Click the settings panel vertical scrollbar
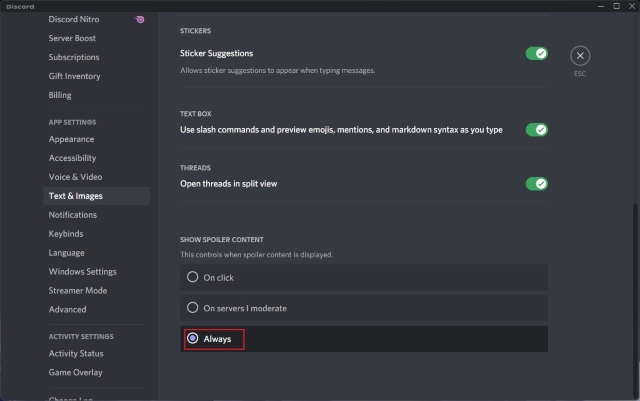640x401 pixels. click(x=635, y=300)
